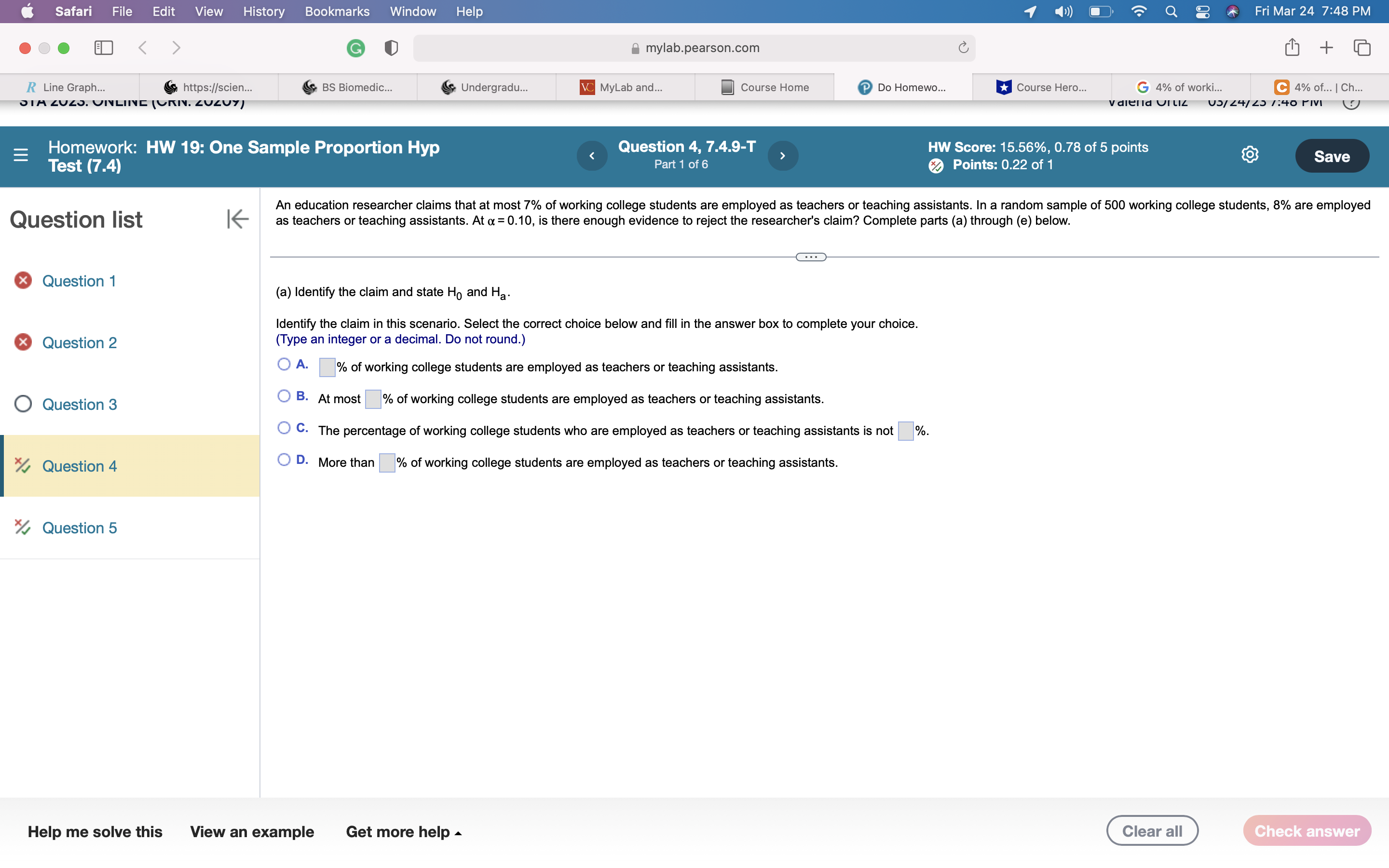Screen dimensions: 1389x868
Task: Click the Grammarly extension icon in toolbar
Action: tap(355, 48)
